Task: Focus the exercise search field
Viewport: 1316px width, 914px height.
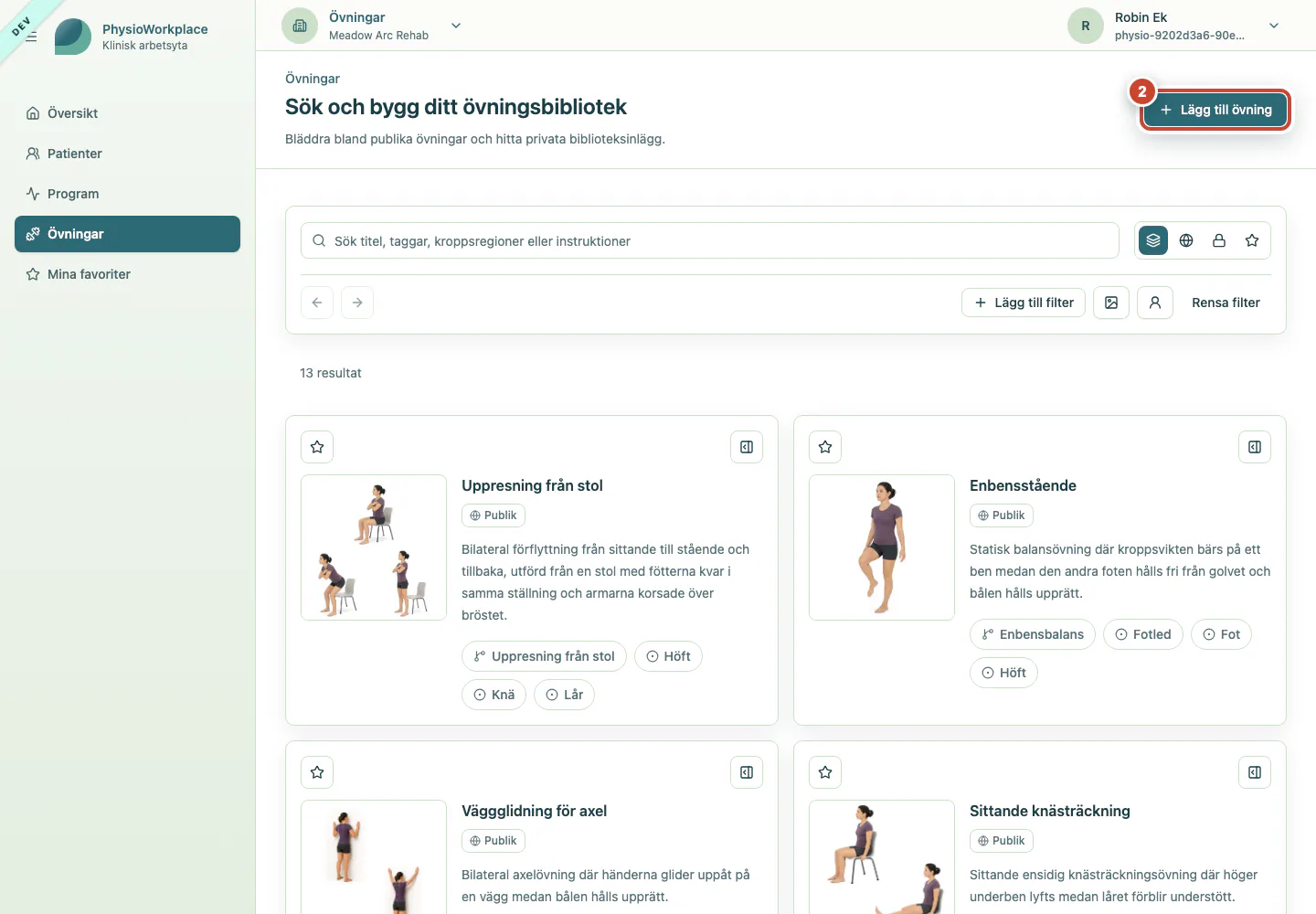Action: point(710,240)
